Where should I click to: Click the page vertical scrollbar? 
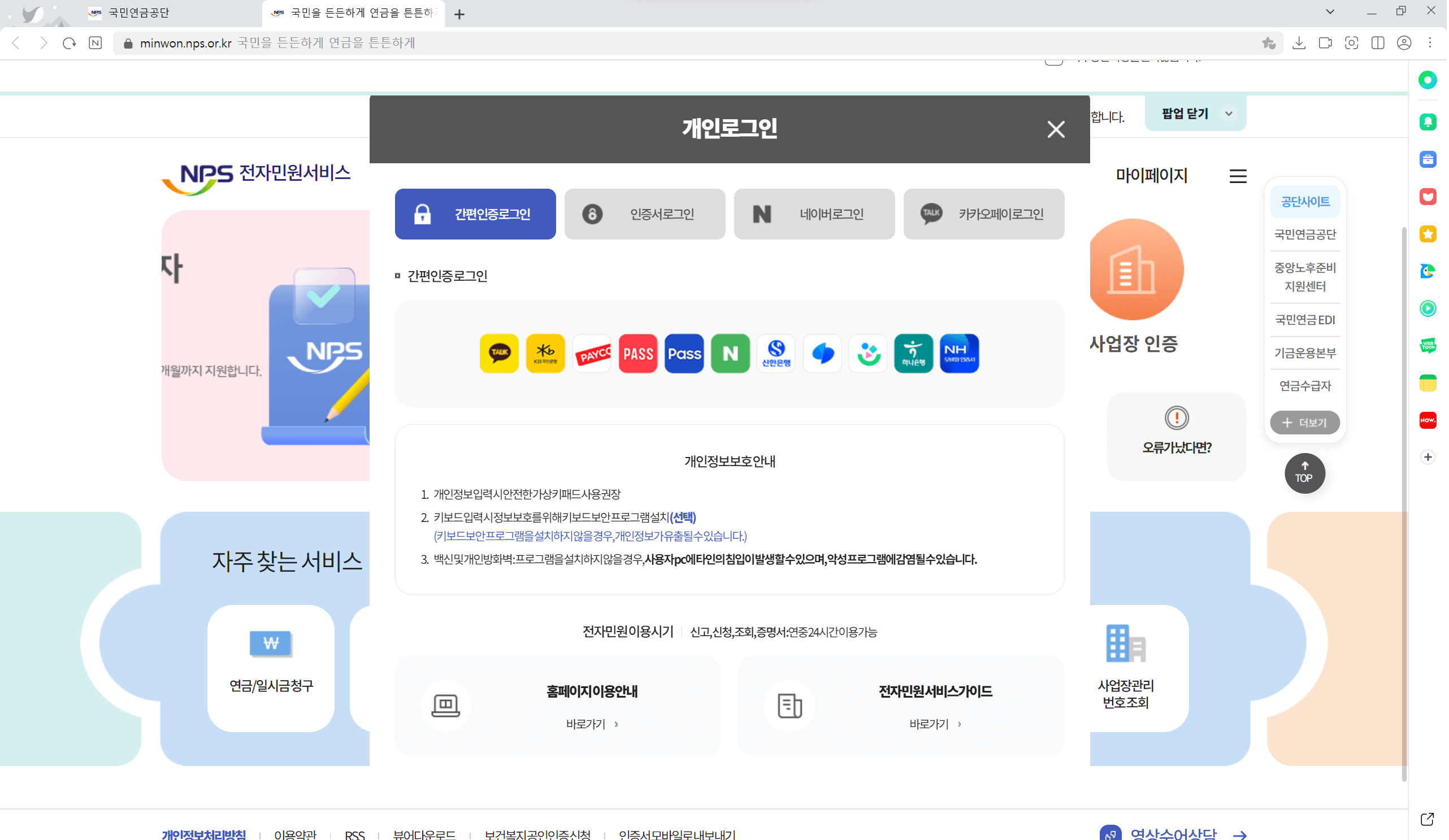pos(1404,504)
